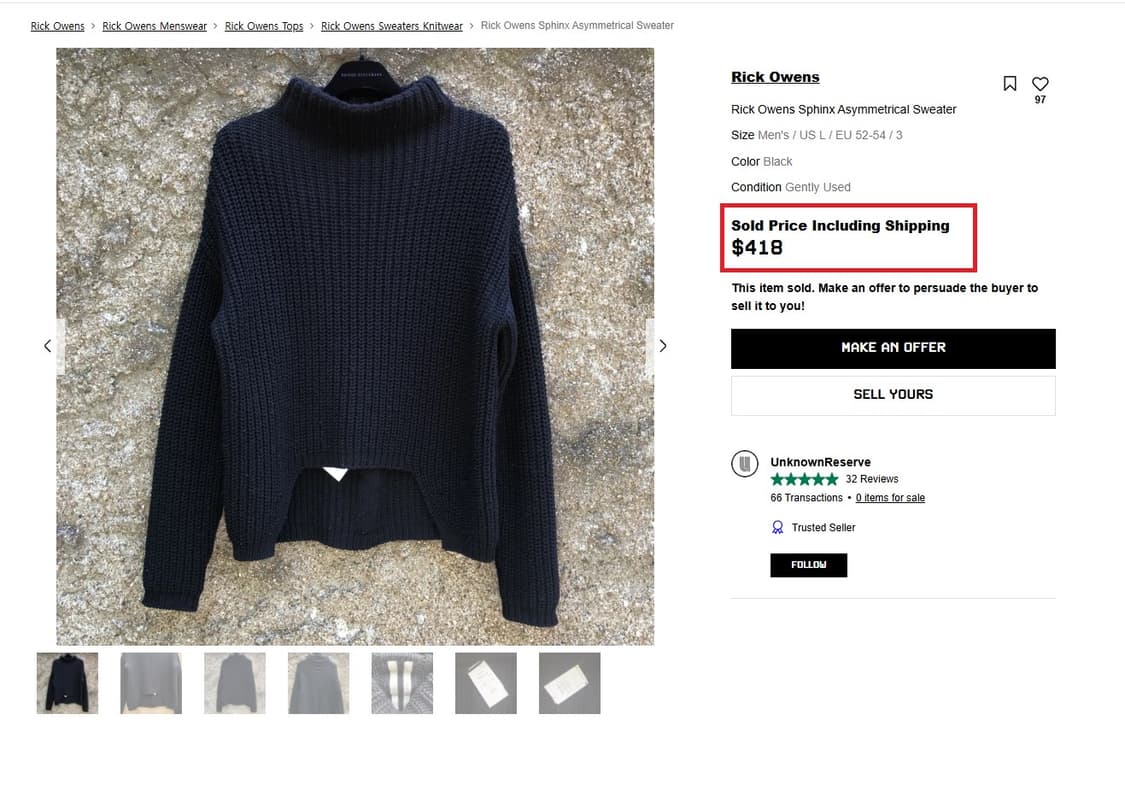Image resolution: width=1125 pixels, height=790 pixels.
Task: View the striped collar detail thumbnail
Action: tap(402, 683)
